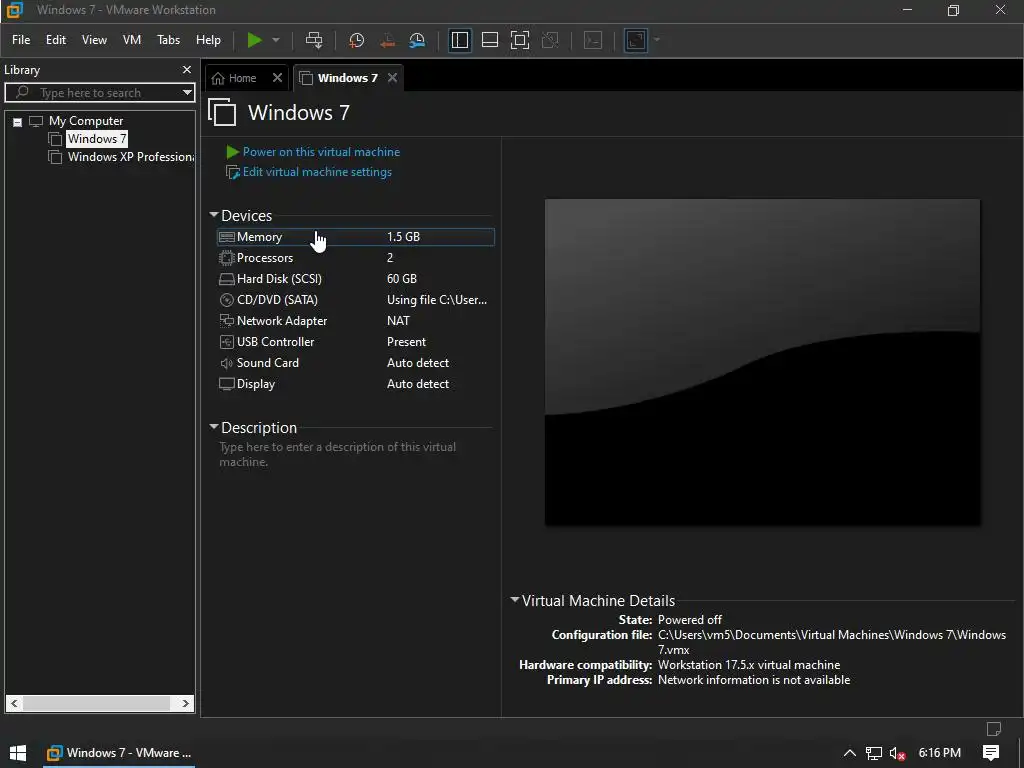Screen dimensions: 1024x768
Task: Click VMware Workstation taskbar button
Action: click(120, 753)
